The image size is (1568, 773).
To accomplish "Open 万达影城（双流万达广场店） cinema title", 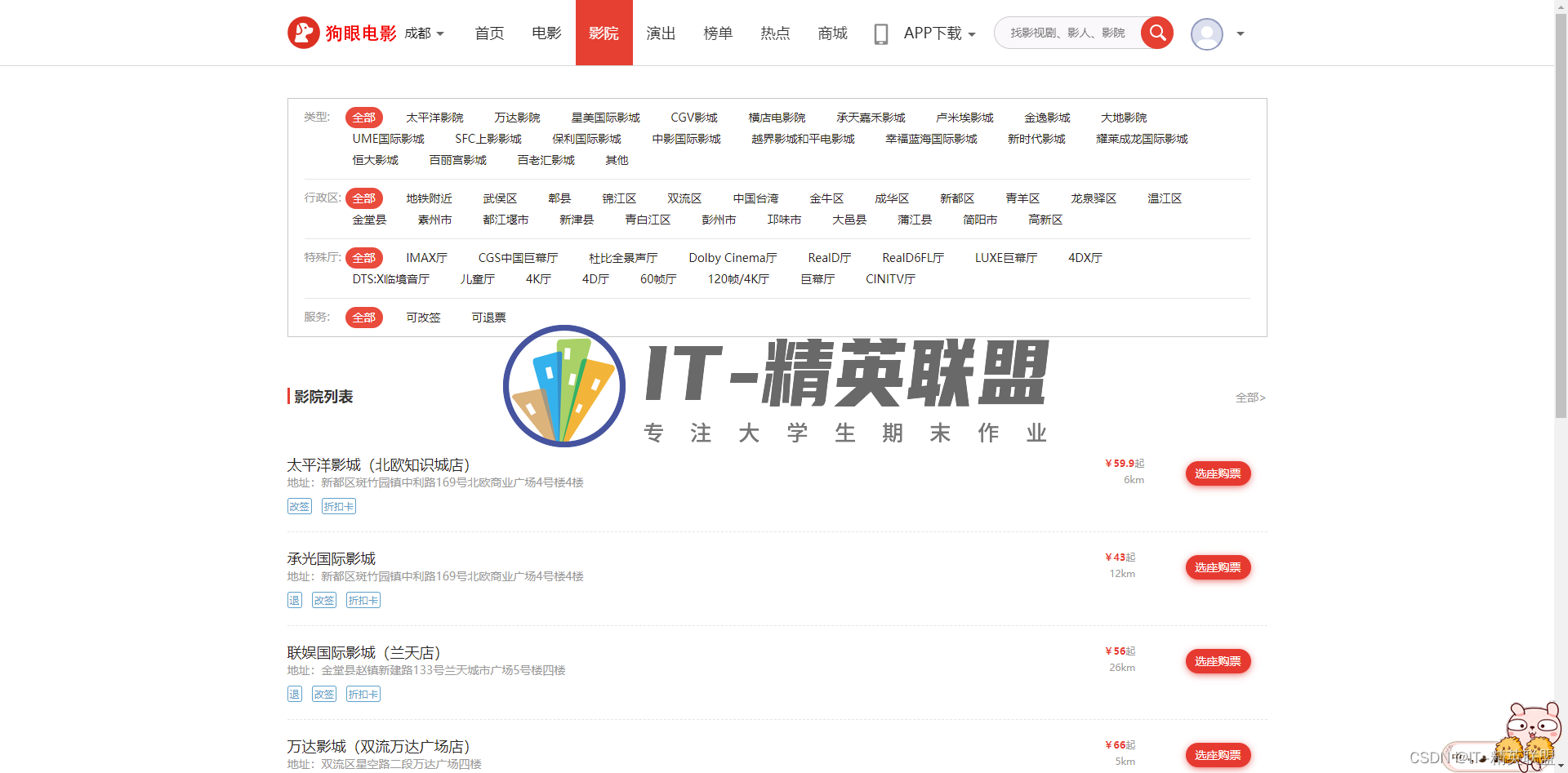I will click(x=379, y=746).
